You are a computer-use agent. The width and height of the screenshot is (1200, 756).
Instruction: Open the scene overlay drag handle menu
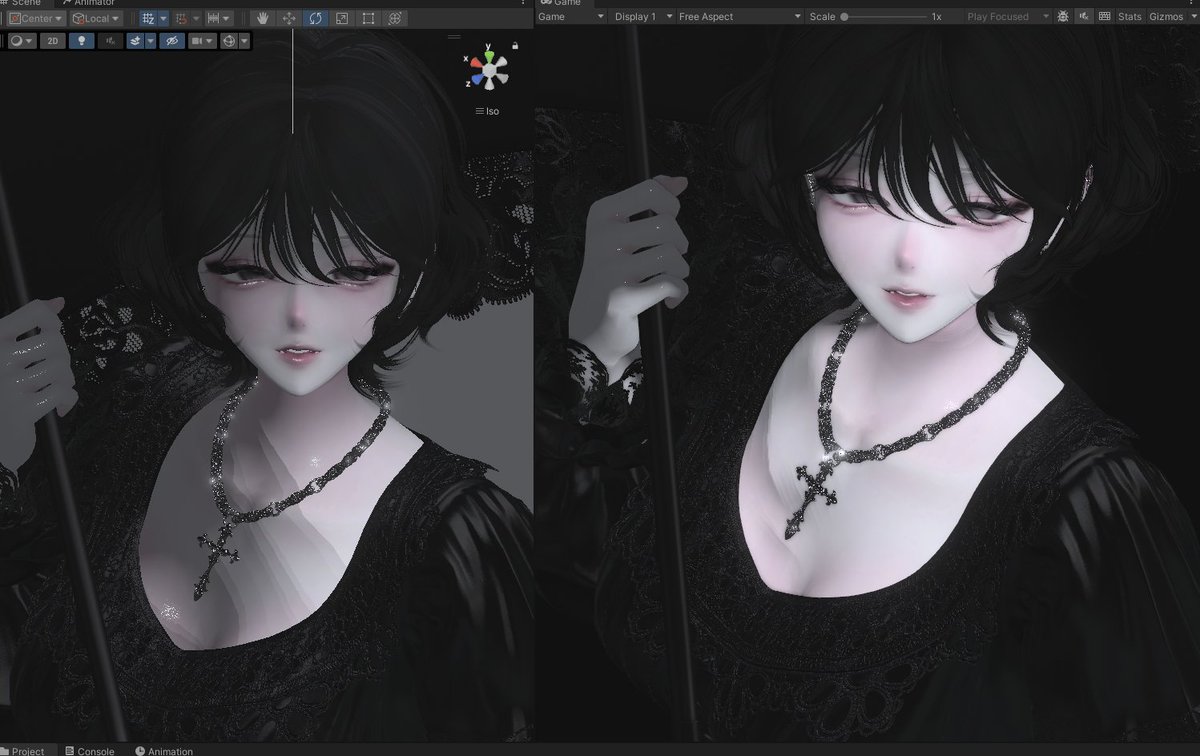point(454,36)
